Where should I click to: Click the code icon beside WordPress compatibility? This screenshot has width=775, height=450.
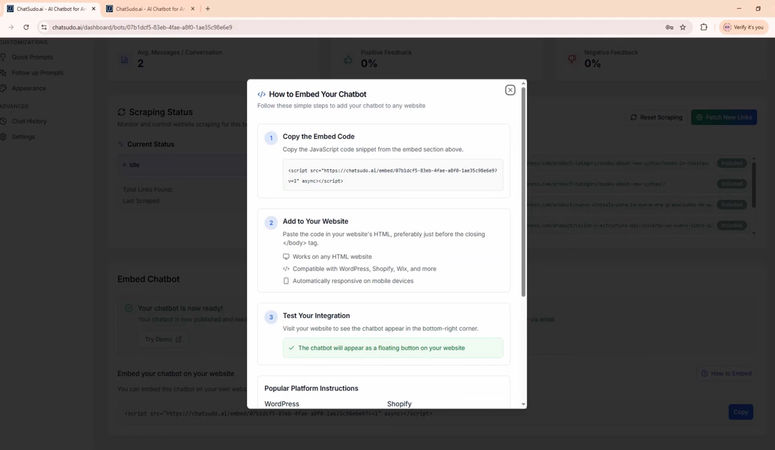click(286, 269)
